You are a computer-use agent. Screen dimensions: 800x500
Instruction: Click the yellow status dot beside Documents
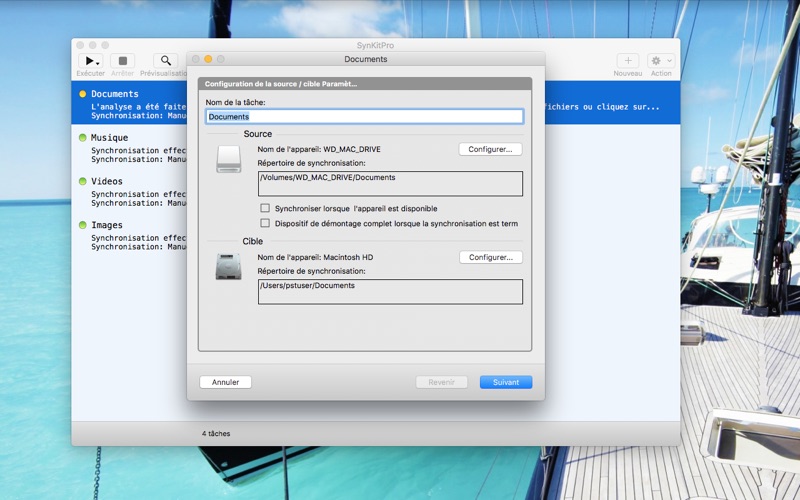click(83, 94)
